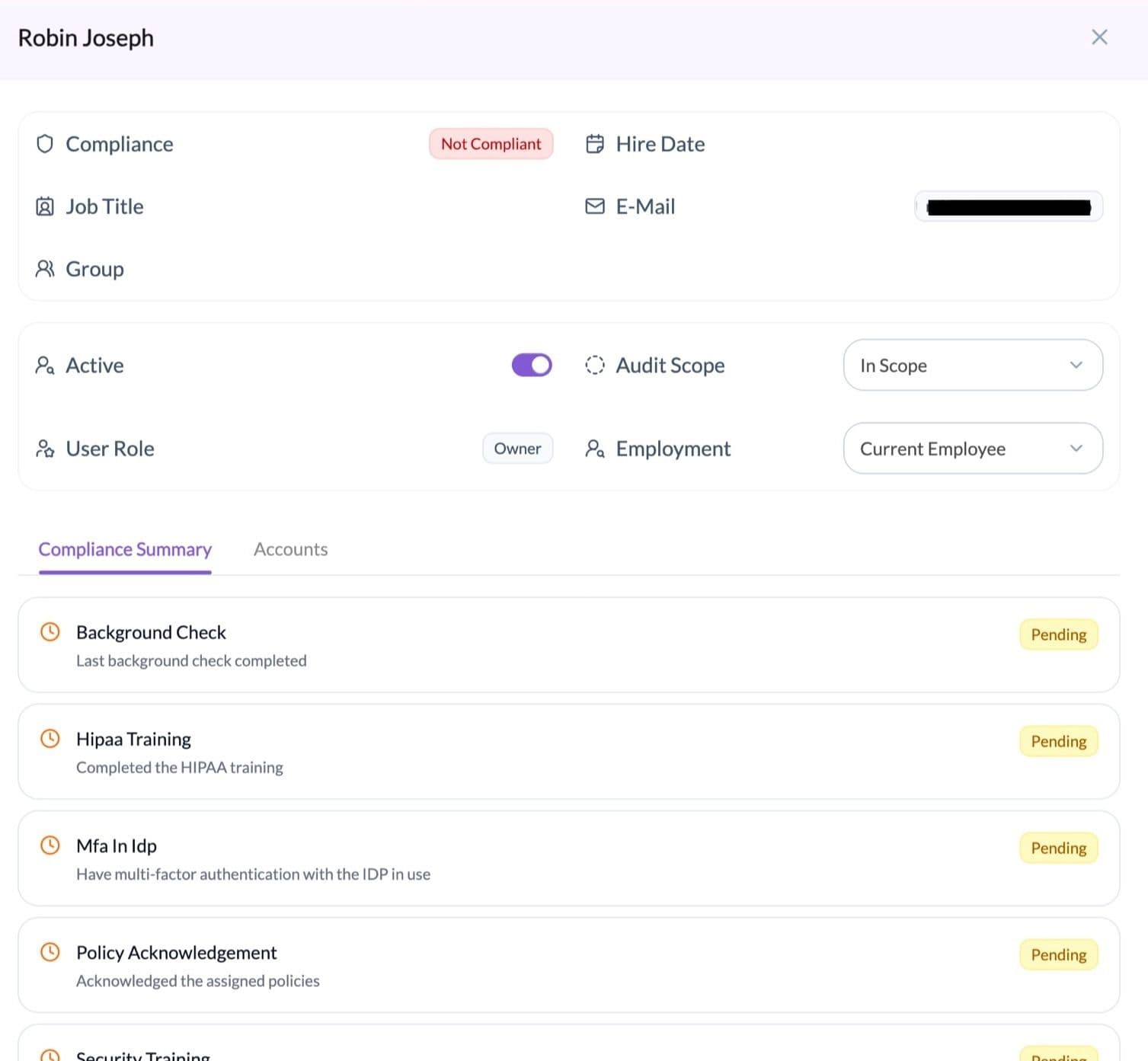Screen dimensions: 1148x1061
Task: Click the Not Compliant status badge
Action: tap(491, 144)
